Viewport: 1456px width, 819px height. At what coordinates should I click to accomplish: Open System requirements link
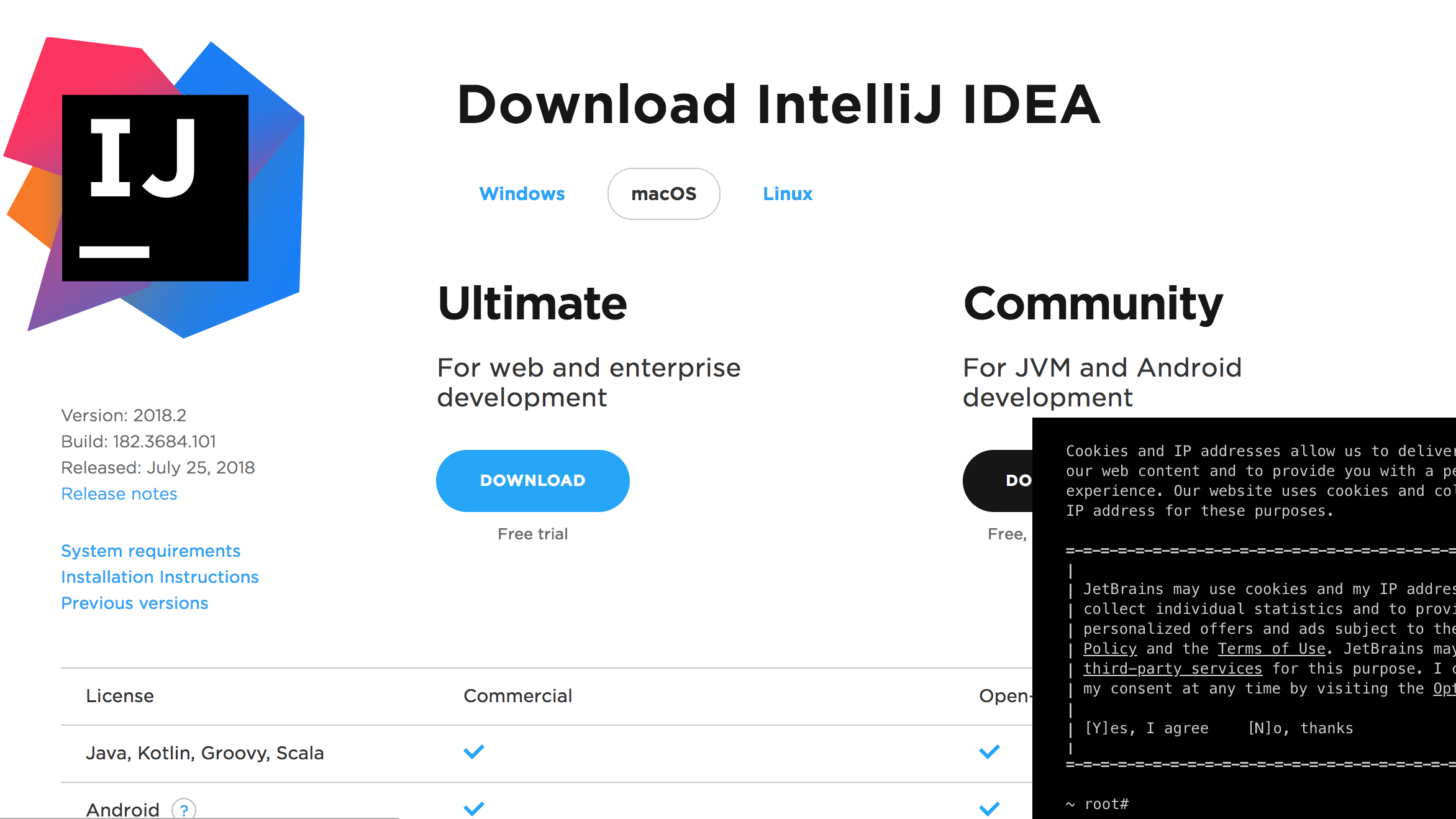point(151,551)
